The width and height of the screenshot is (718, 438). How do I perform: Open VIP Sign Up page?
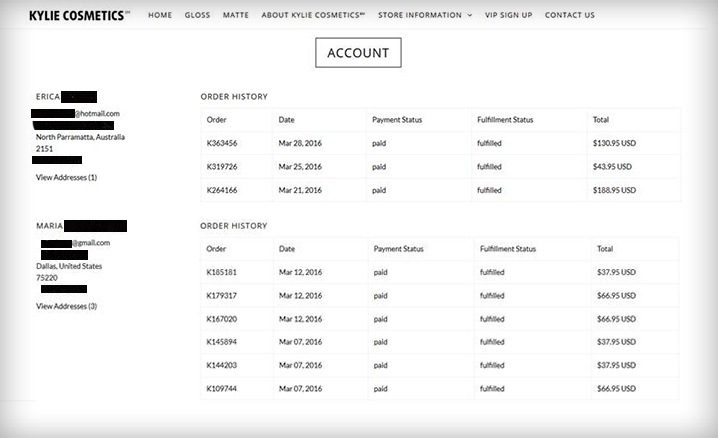click(x=509, y=15)
